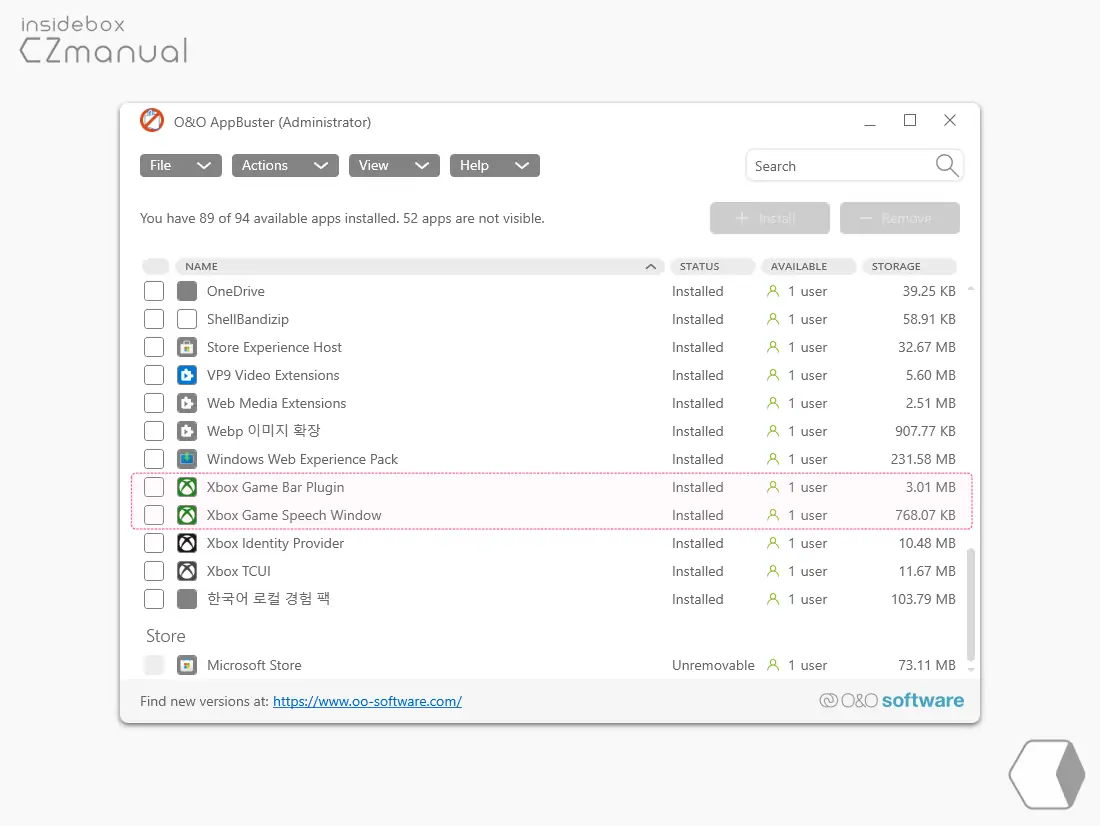The image size is (1100, 826).
Task: Click the Xbox Game Bar Plugin icon
Action: [x=187, y=487]
